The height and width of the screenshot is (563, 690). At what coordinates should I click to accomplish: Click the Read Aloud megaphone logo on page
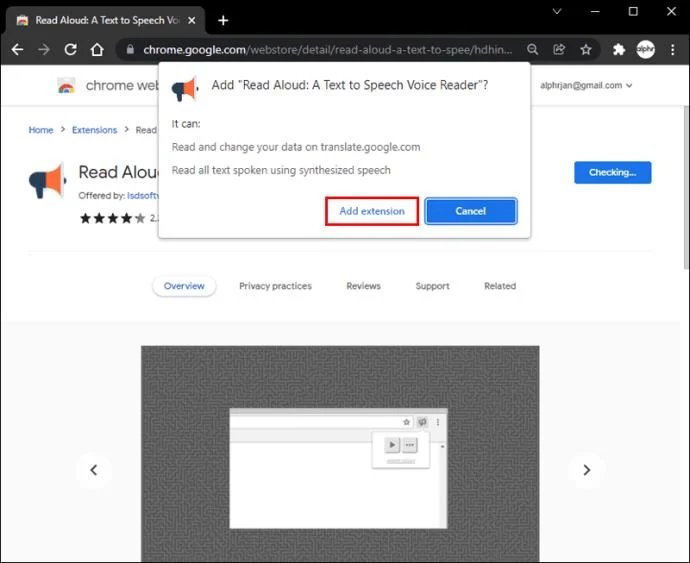click(48, 180)
